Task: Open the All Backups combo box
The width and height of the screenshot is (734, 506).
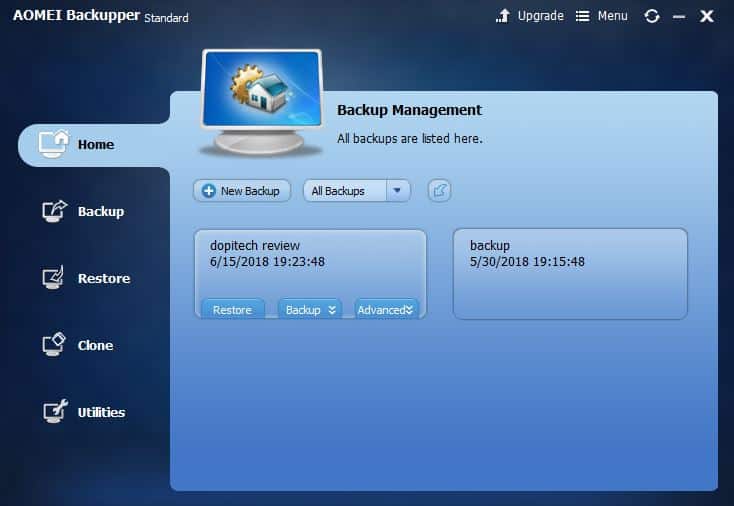Action: (357, 191)
